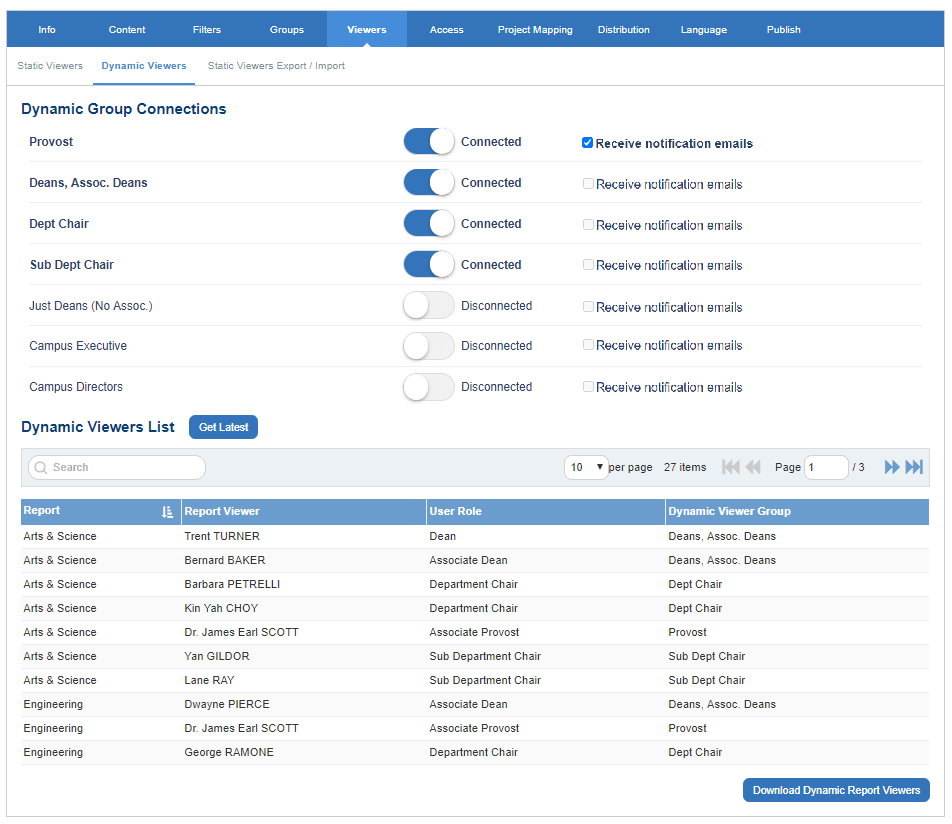Go to the first page using pagination icon
952x824 pixels.
tap(730, 467)
